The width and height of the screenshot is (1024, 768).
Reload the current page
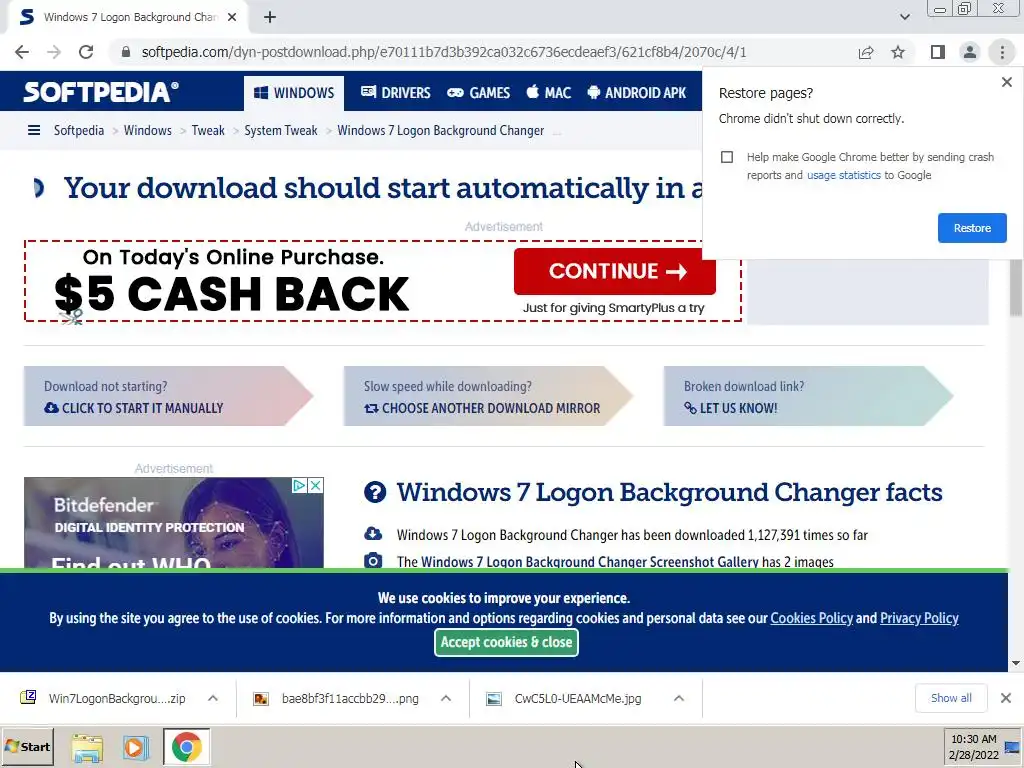click(86, 52)
